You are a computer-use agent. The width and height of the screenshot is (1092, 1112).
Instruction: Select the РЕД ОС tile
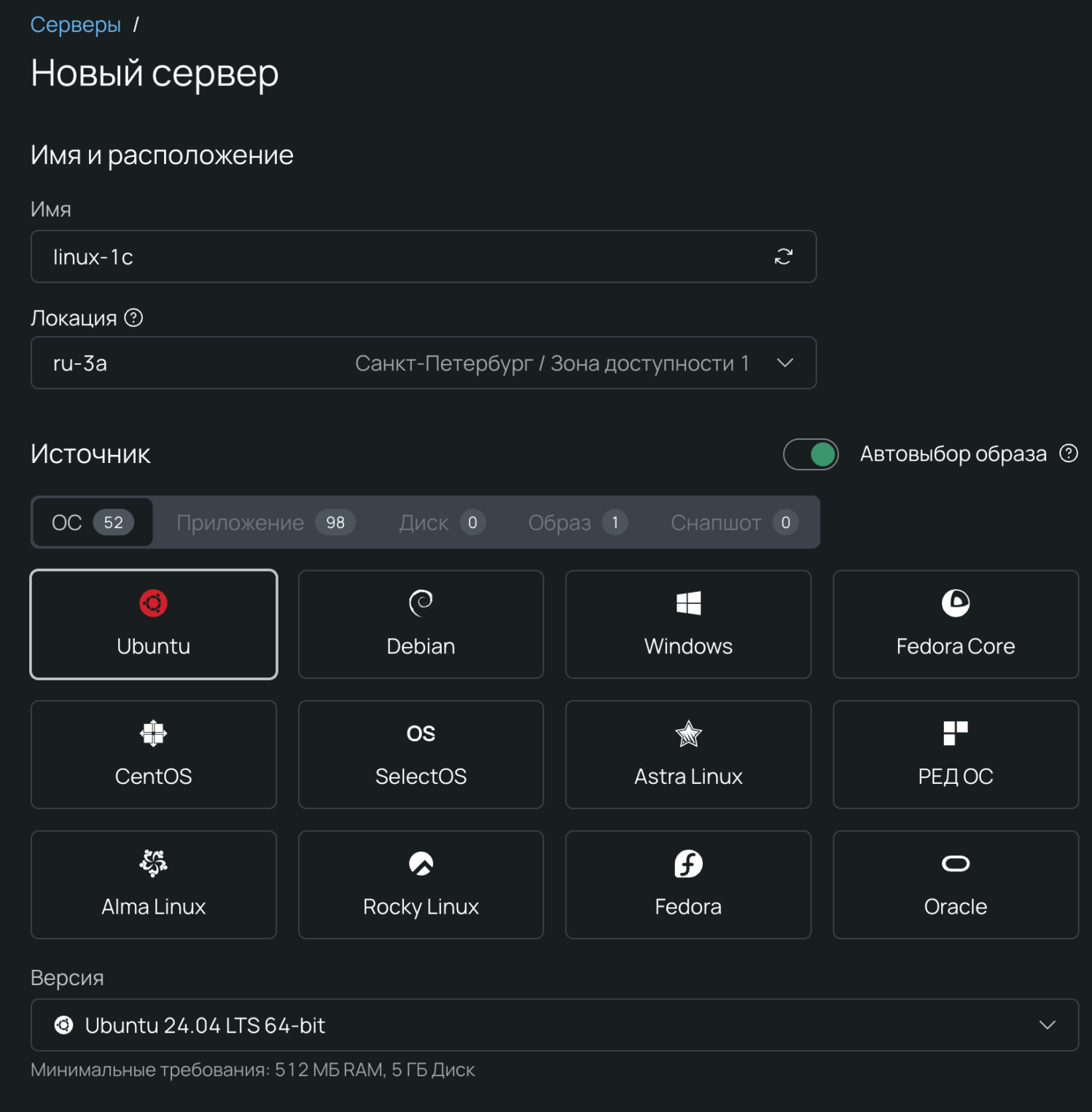(955, 755)
